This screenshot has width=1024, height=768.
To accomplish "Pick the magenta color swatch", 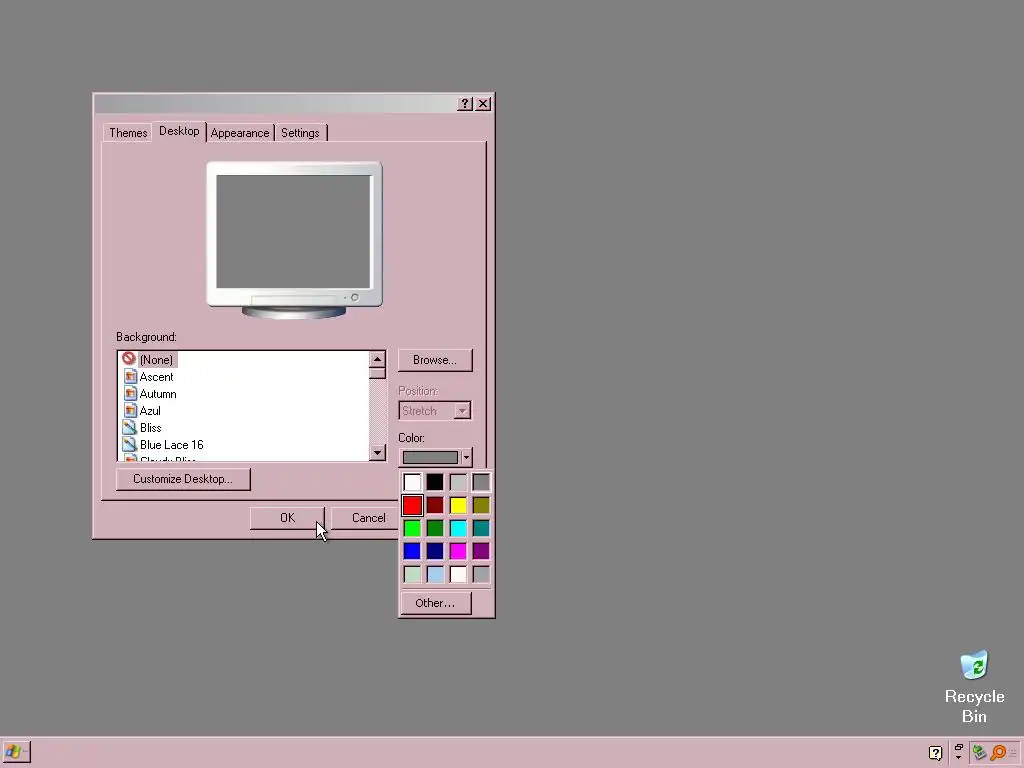I will click(x=458, y=551).
